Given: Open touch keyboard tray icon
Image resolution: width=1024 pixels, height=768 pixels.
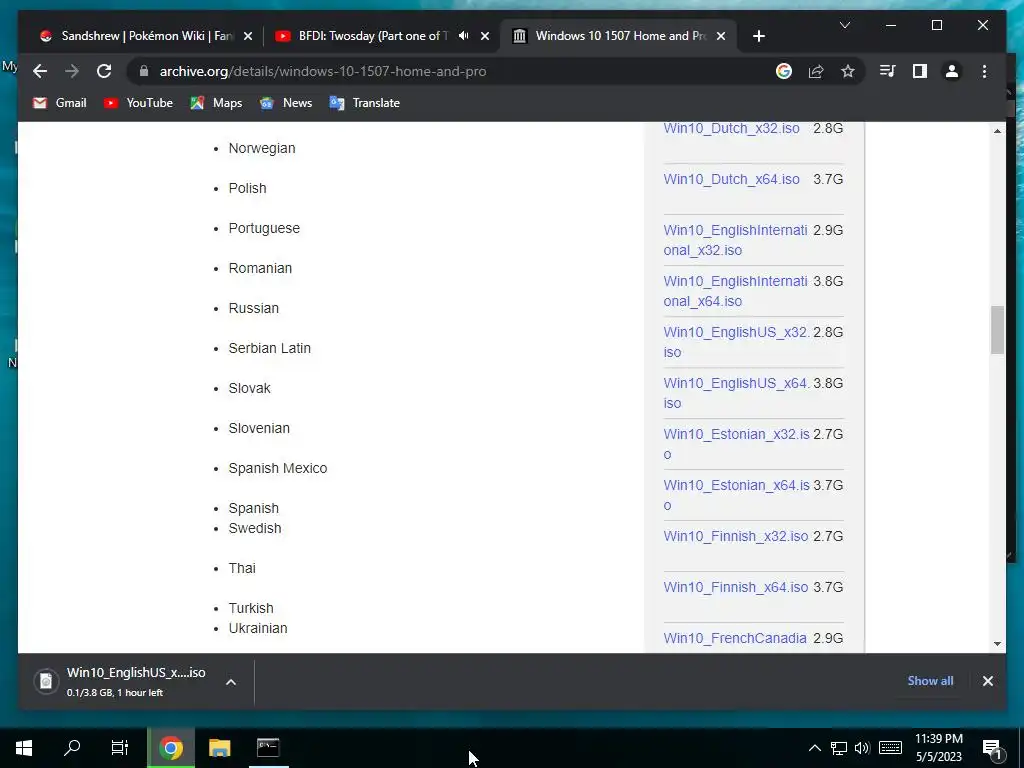Looking at the screenshot, I should tap(890, 748).
